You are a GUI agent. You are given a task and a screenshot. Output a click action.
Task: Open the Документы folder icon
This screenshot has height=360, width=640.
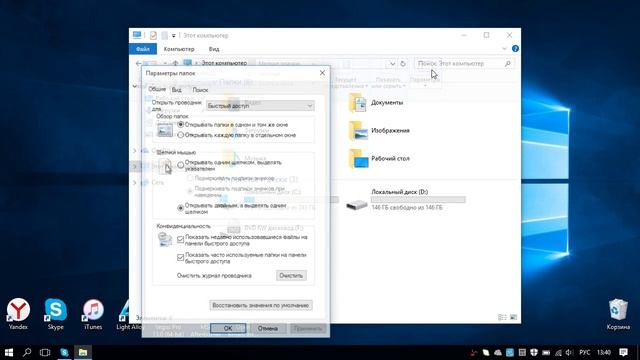tap(358, 102)
